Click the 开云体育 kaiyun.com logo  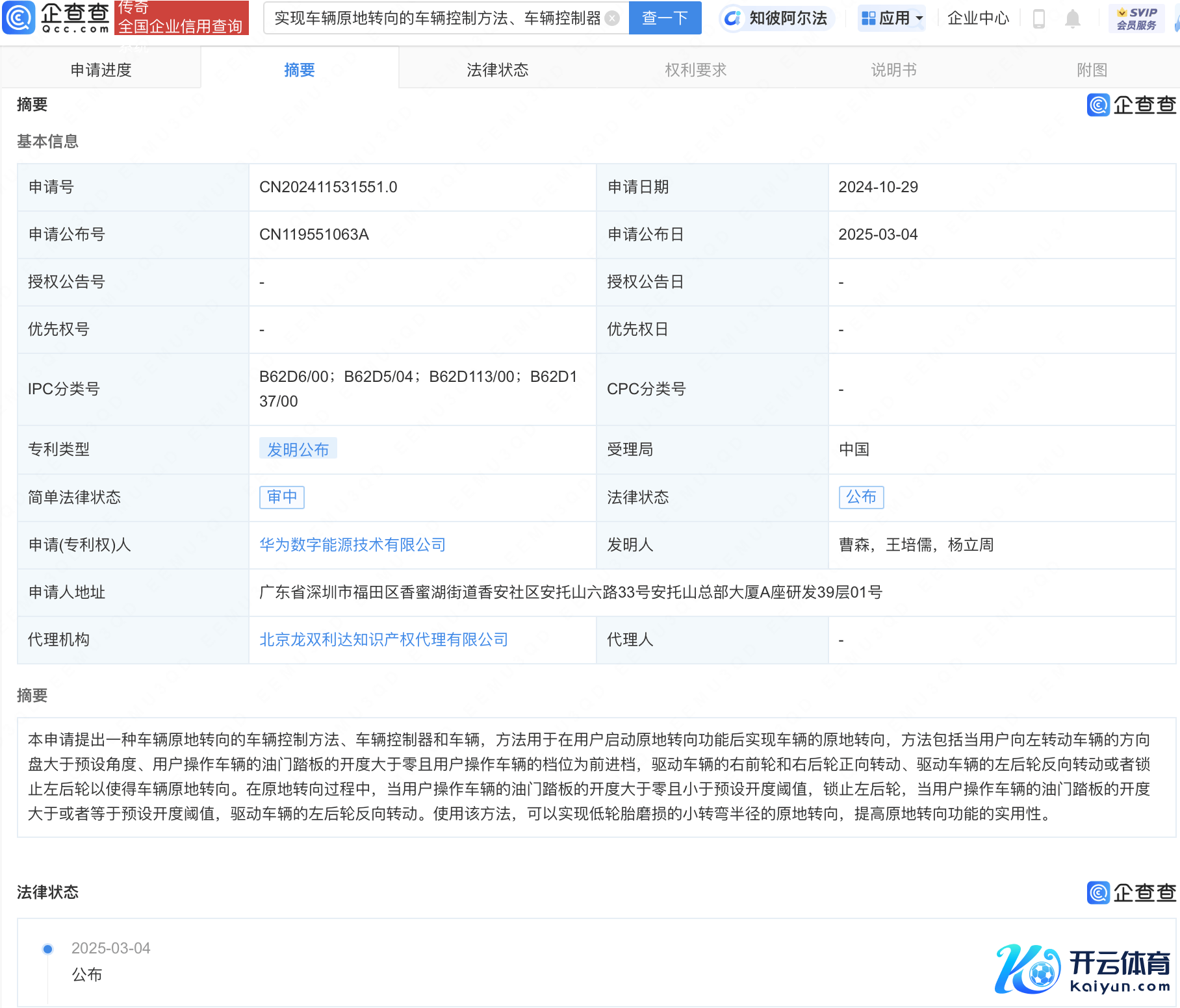(1082, 970)
